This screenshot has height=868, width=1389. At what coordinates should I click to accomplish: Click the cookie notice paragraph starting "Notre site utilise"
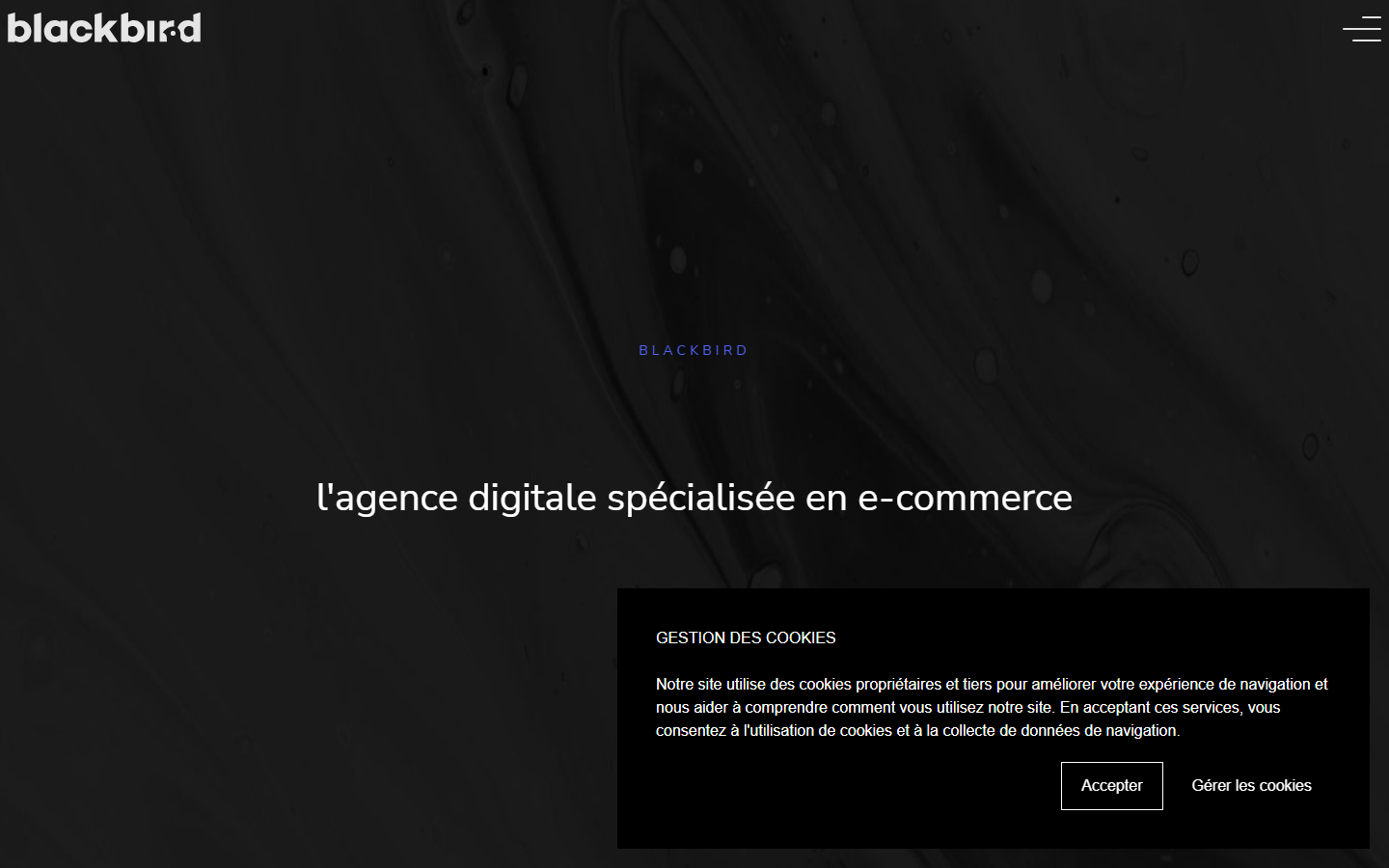pyautogui.click(x=992, y=707)
